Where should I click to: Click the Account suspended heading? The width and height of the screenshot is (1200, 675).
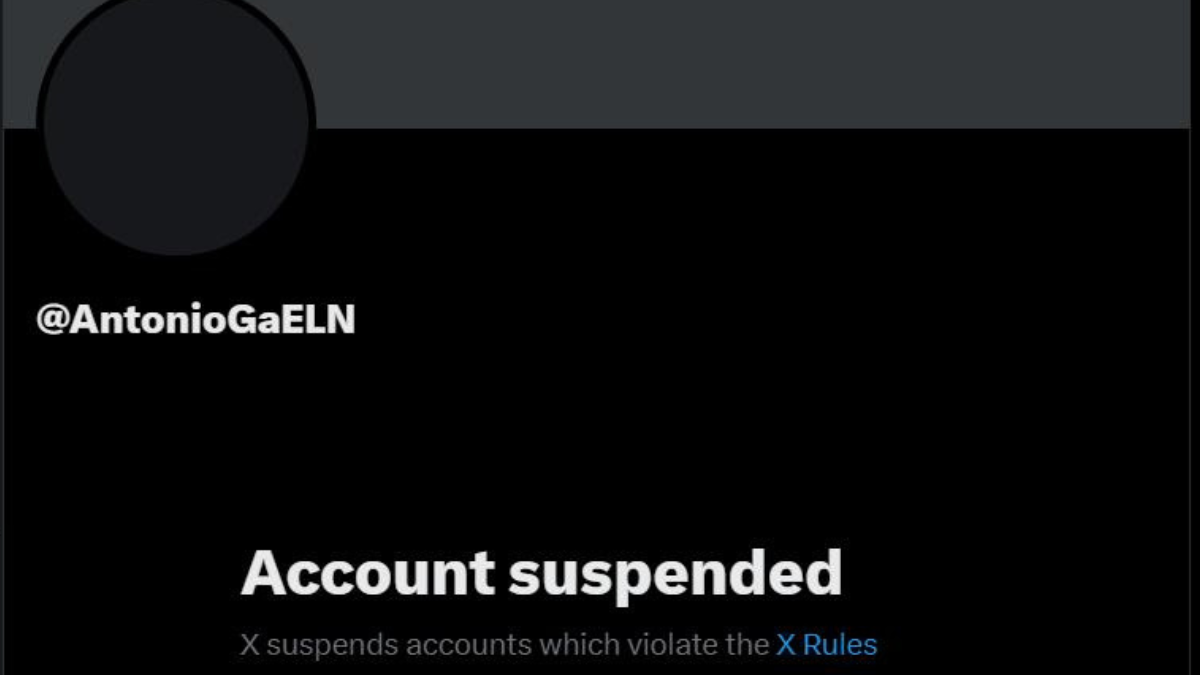541,574
